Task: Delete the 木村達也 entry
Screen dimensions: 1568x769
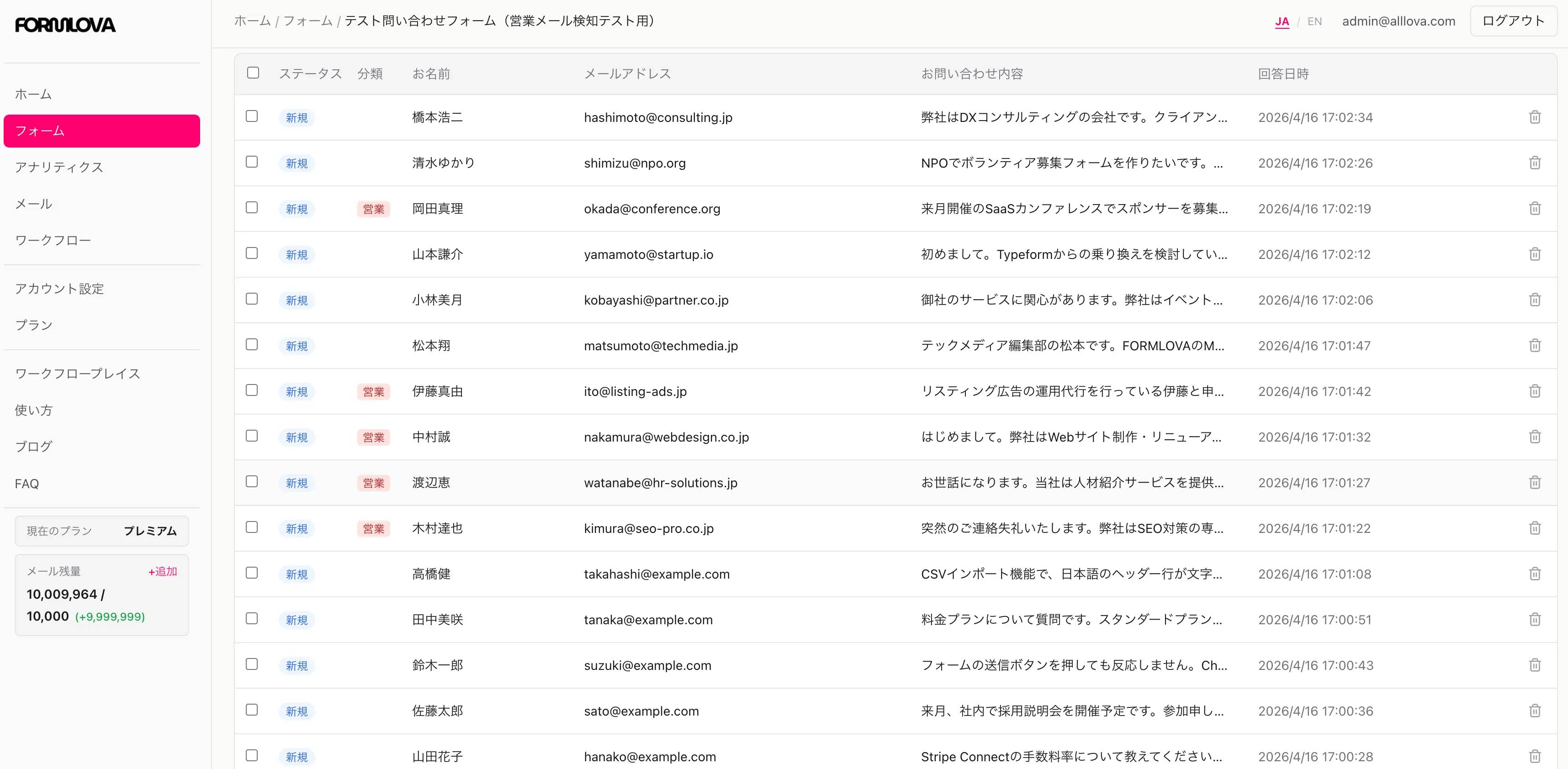Action: point(1535,528)
